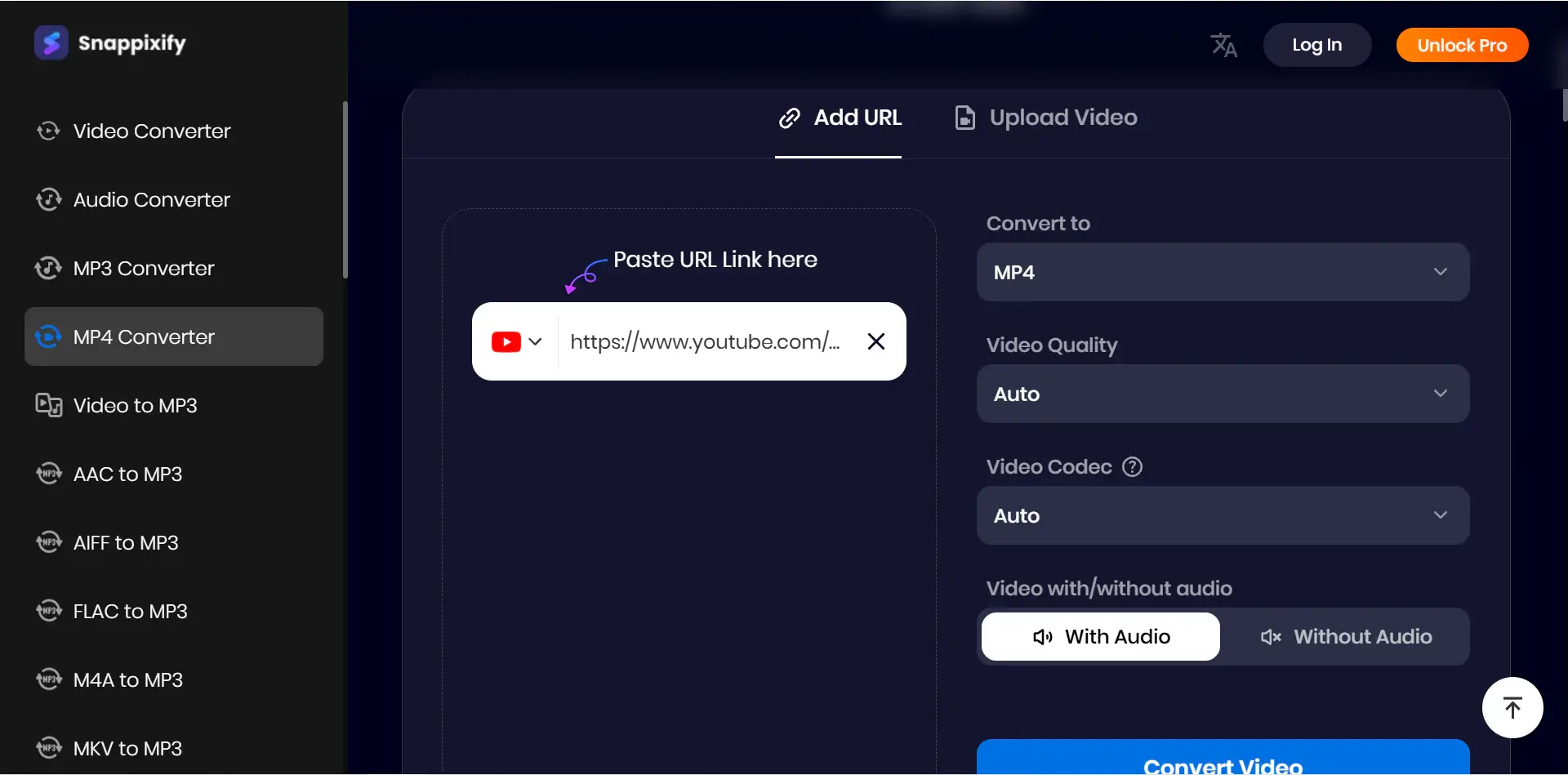This screenshot has height=775, width=1568.
Task: Click the Snappixify logo
Action: pyautogui.click(x=110, y=42)
